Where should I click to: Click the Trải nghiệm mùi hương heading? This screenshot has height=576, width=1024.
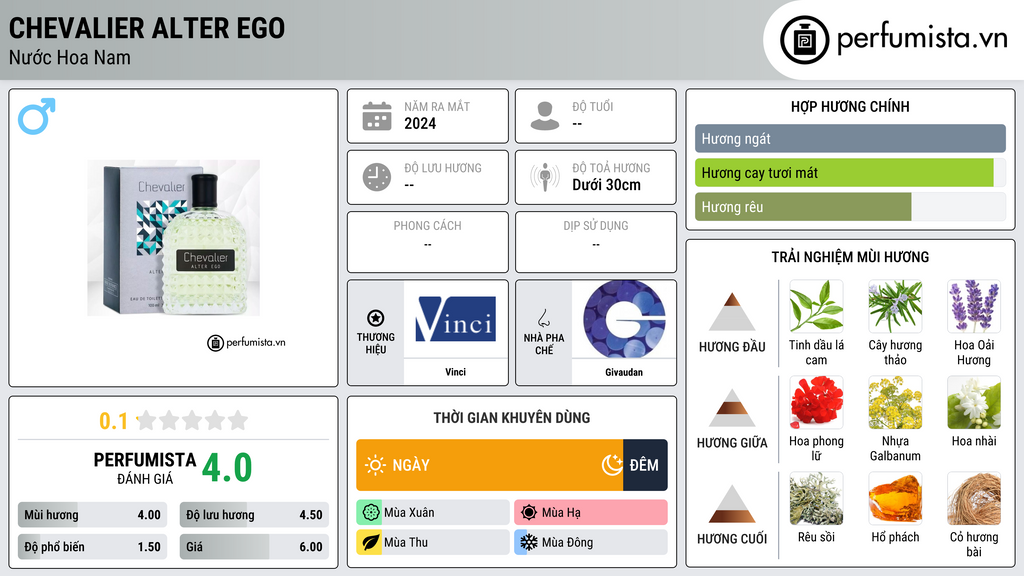click(x=850, y=257)
